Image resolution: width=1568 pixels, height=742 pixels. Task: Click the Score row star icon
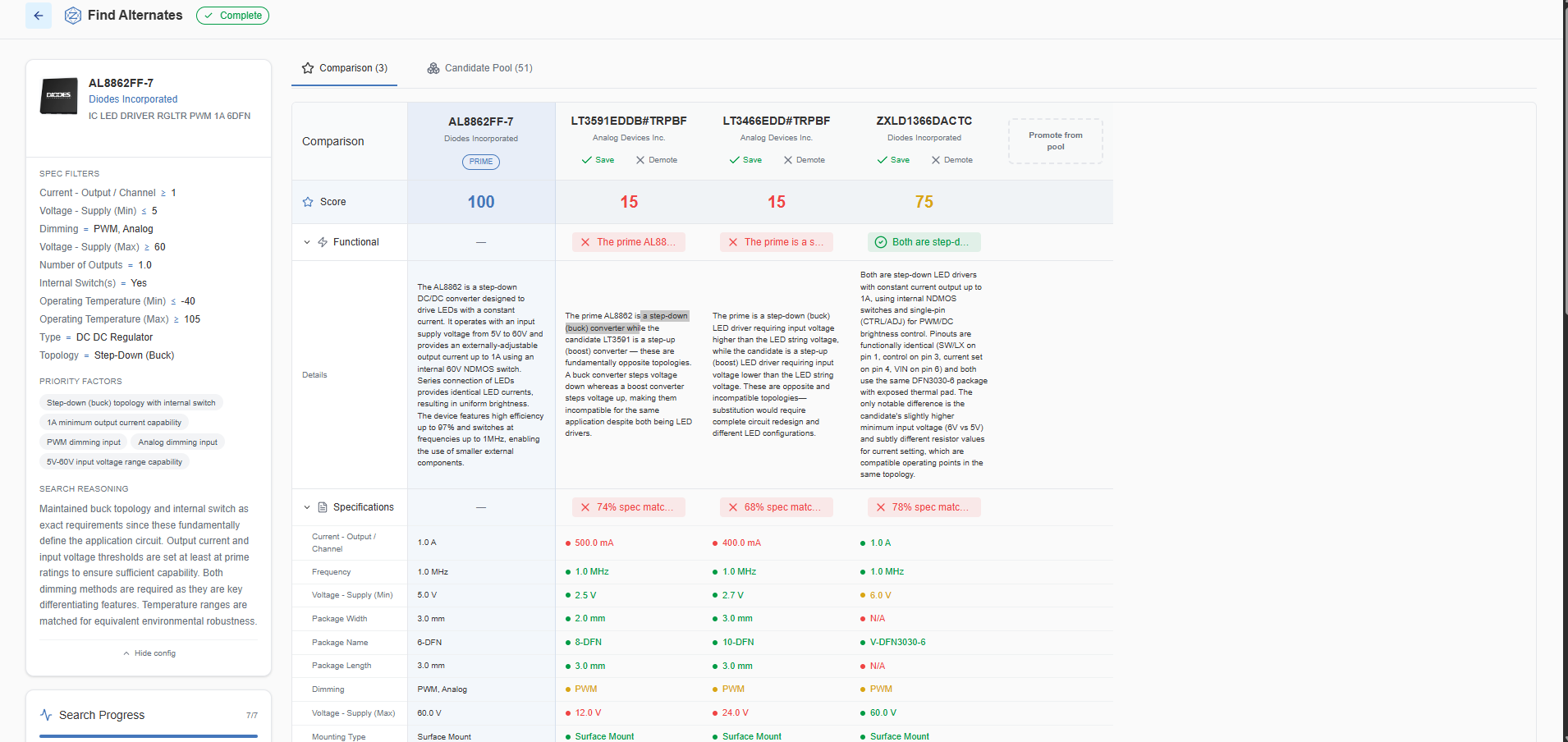[x=308, y=202]
